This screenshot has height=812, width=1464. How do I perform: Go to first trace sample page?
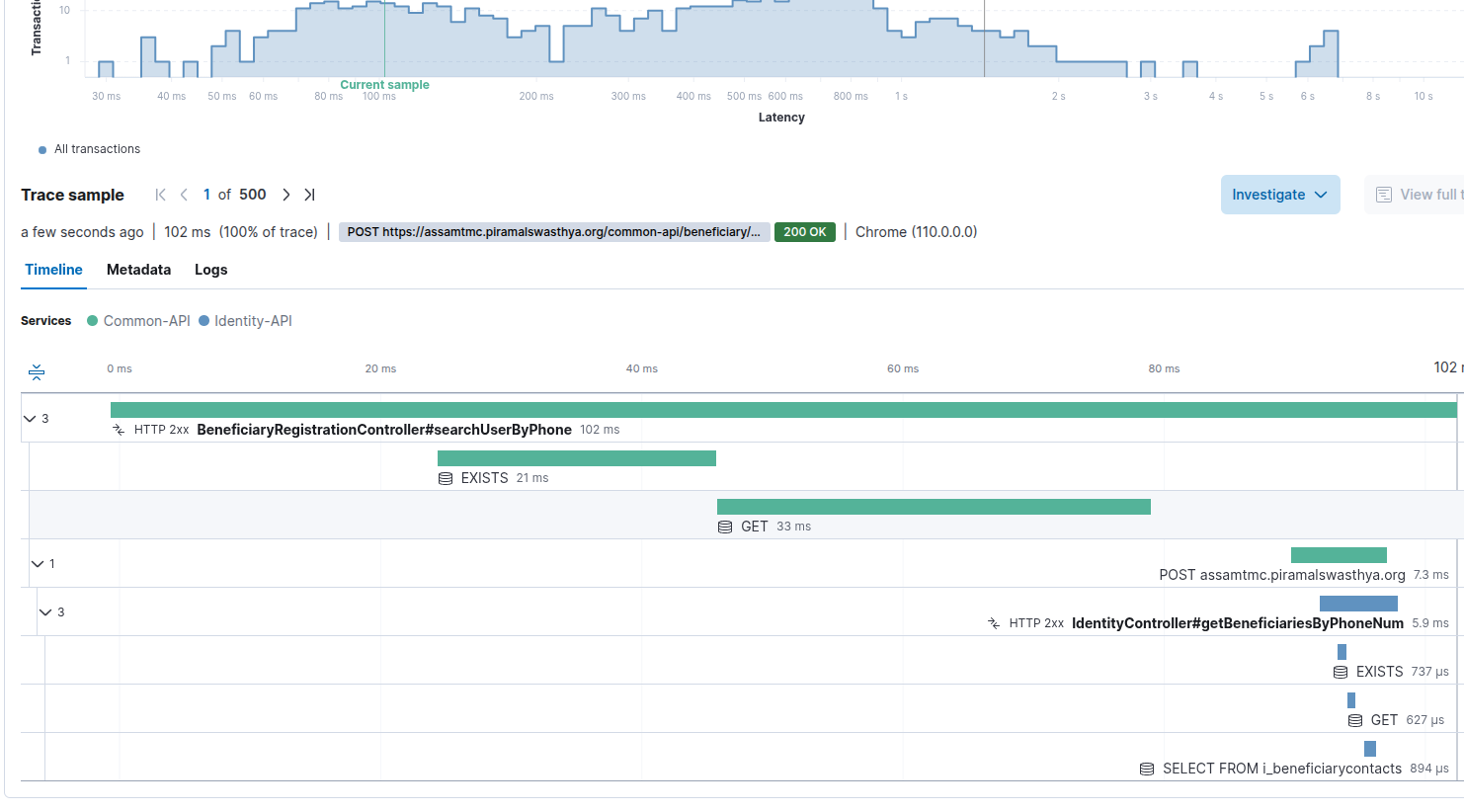pos(161,195)
